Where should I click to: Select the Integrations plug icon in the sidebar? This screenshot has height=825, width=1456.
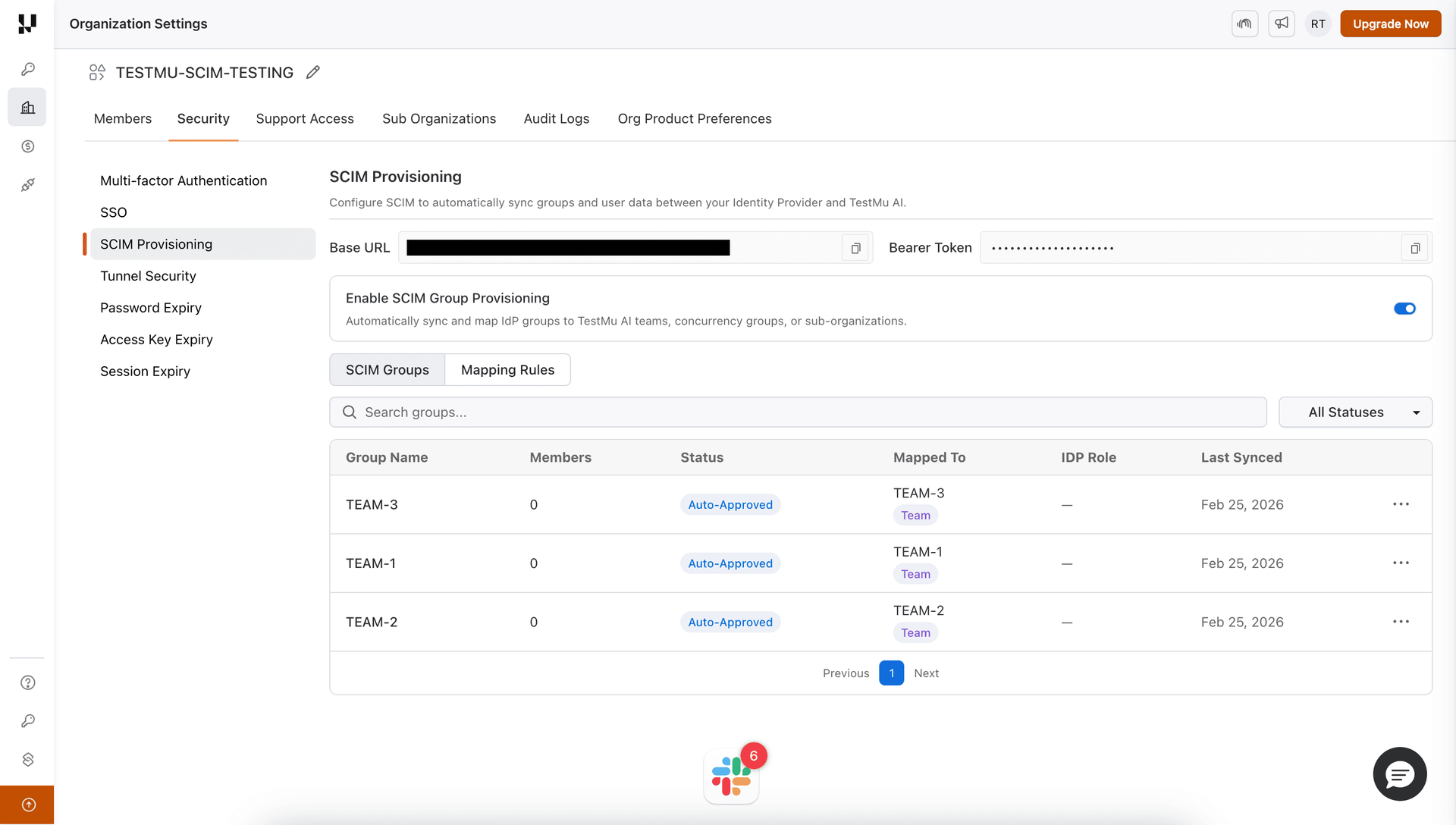point(28,184)
